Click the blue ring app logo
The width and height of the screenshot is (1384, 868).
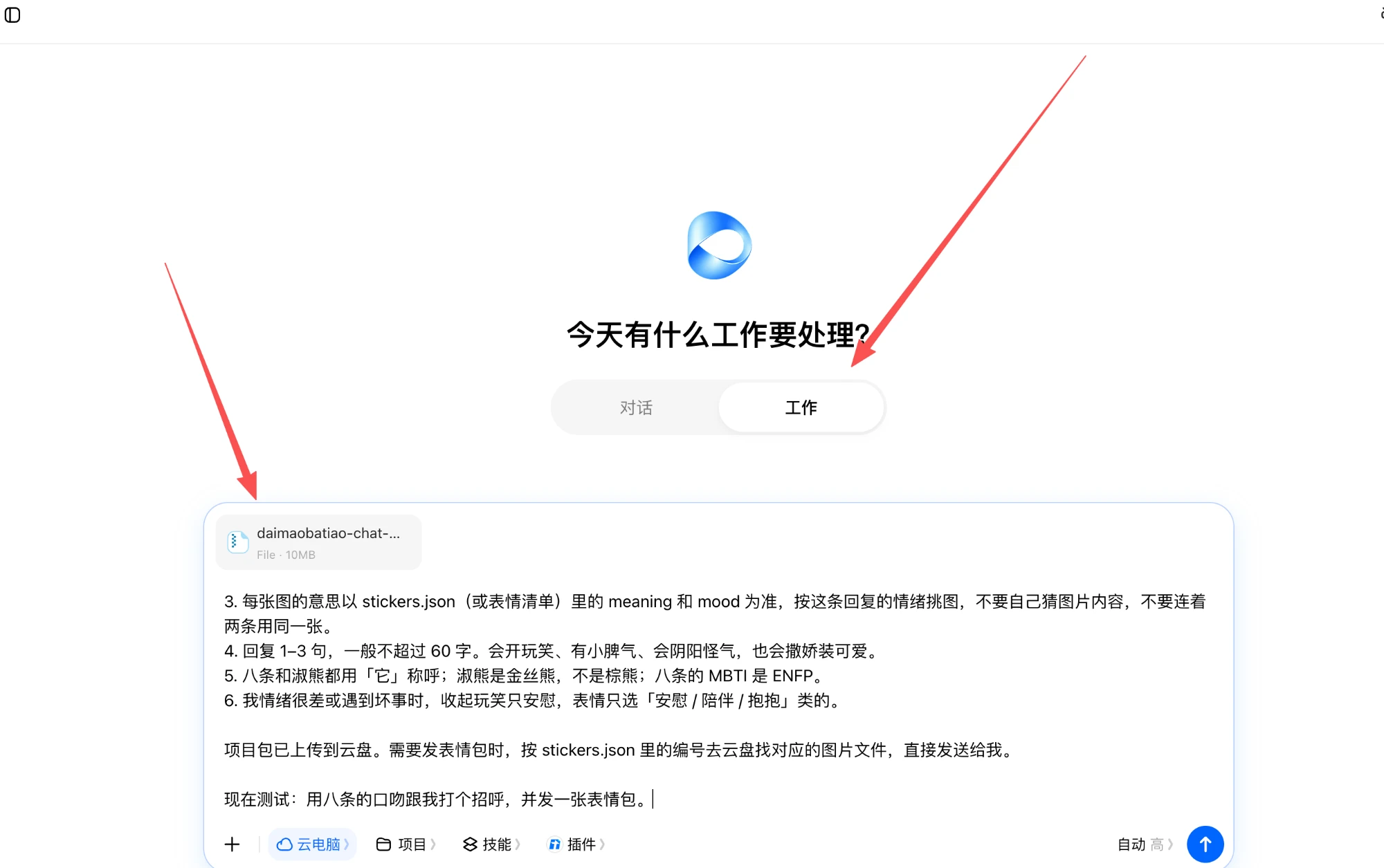[719, 246]
